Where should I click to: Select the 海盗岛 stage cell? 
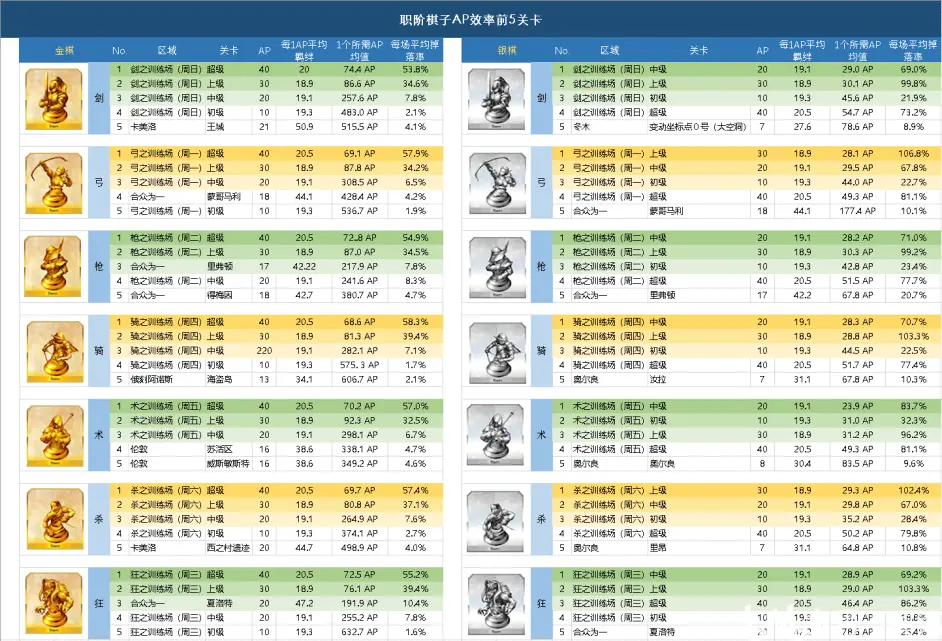pos(220,379)
